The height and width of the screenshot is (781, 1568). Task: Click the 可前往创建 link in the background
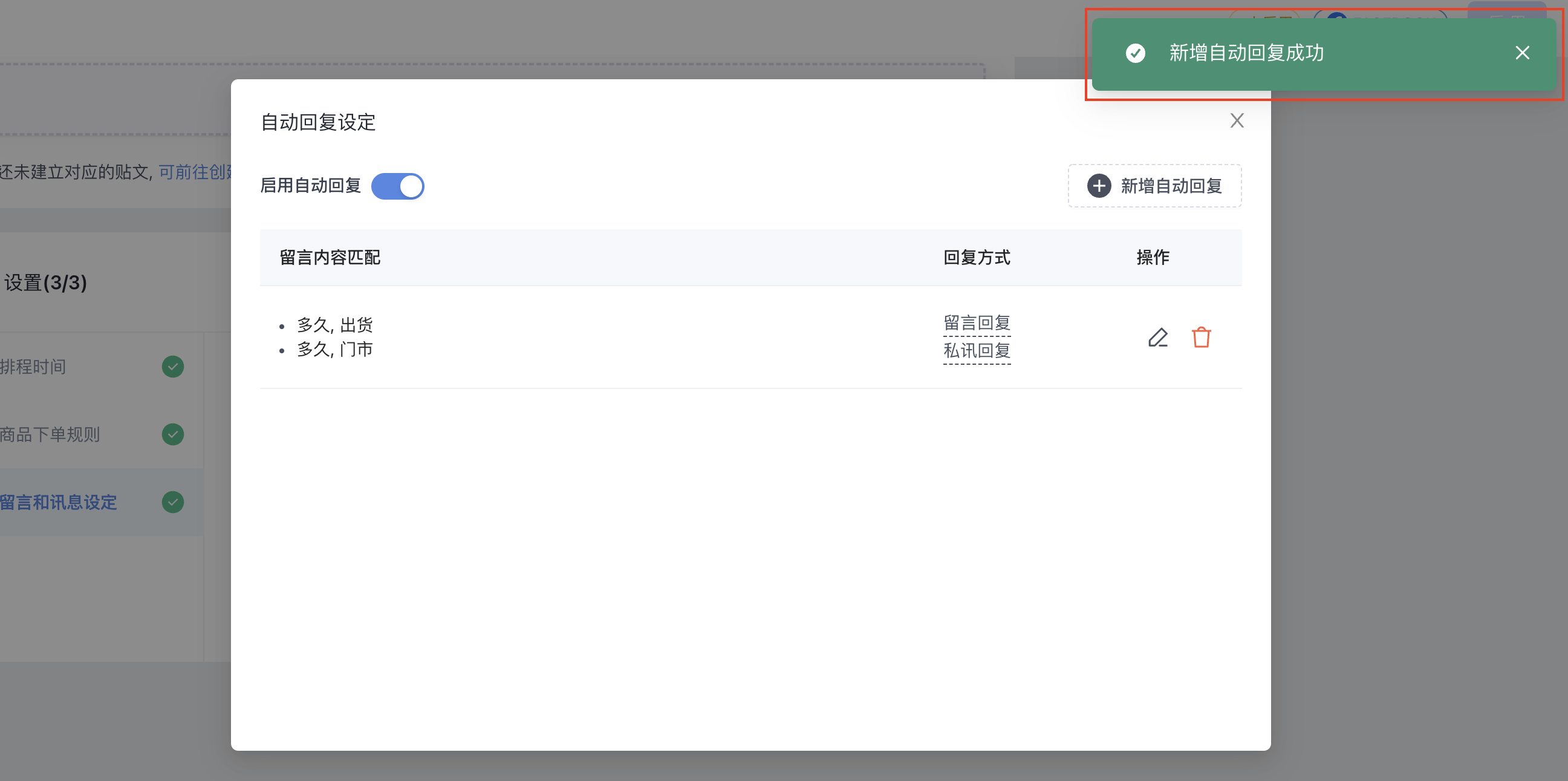click(195, 172)
